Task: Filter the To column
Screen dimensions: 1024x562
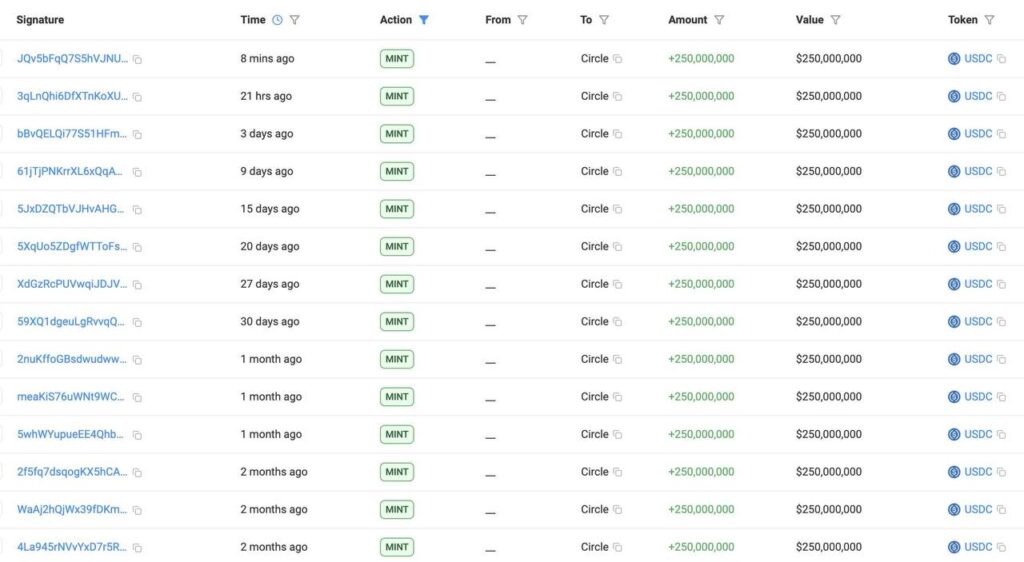Action: (x=604, y=20)
